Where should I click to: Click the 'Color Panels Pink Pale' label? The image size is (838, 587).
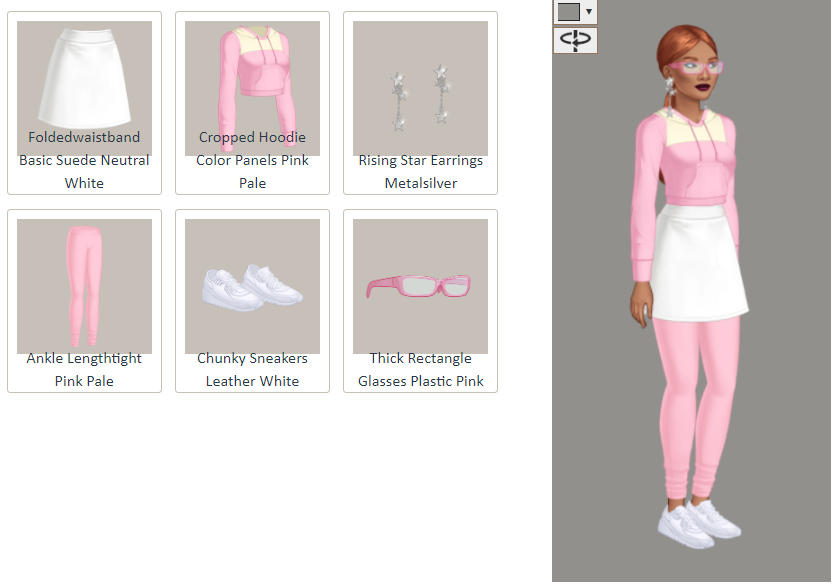tap(252, 172)
